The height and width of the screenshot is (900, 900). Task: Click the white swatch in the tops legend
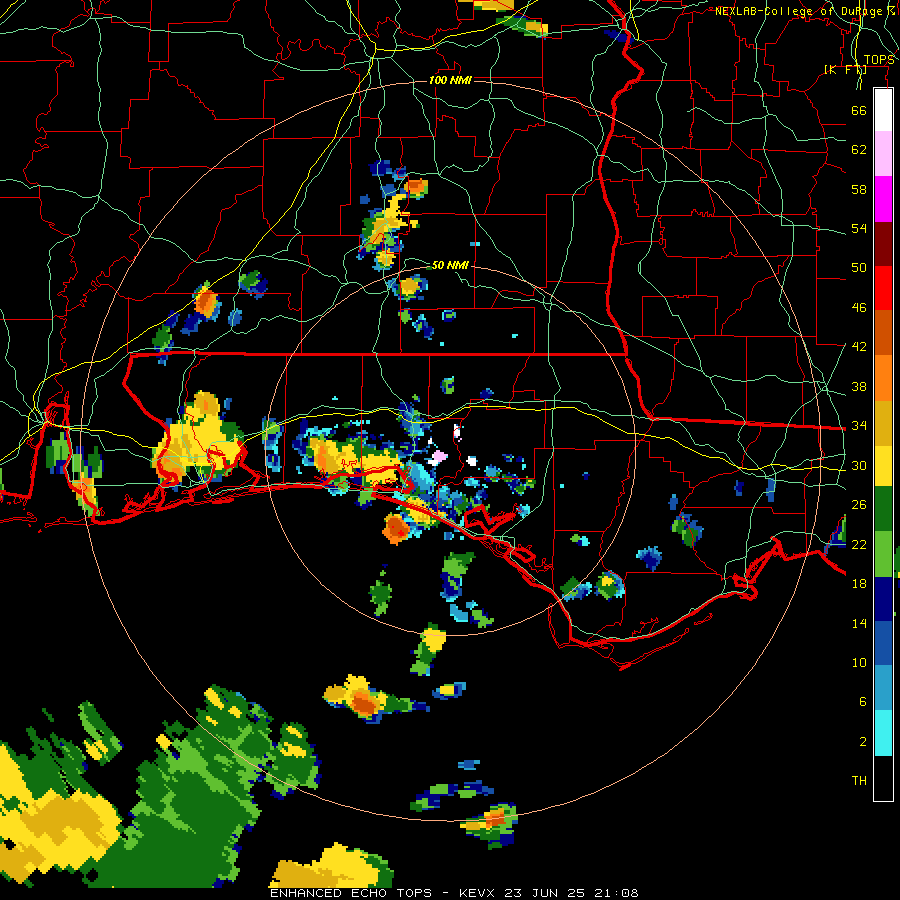(883, 110)
